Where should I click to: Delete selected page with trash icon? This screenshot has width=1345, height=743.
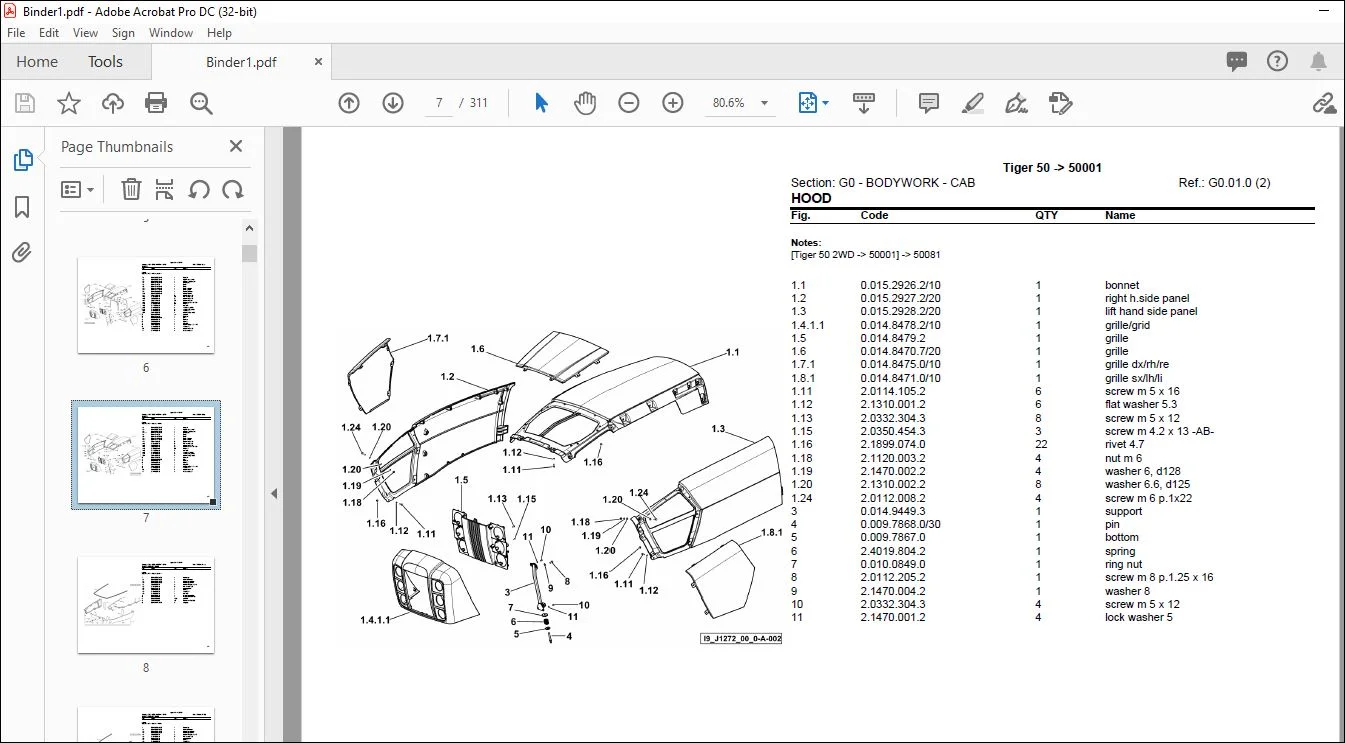point(131,189)
